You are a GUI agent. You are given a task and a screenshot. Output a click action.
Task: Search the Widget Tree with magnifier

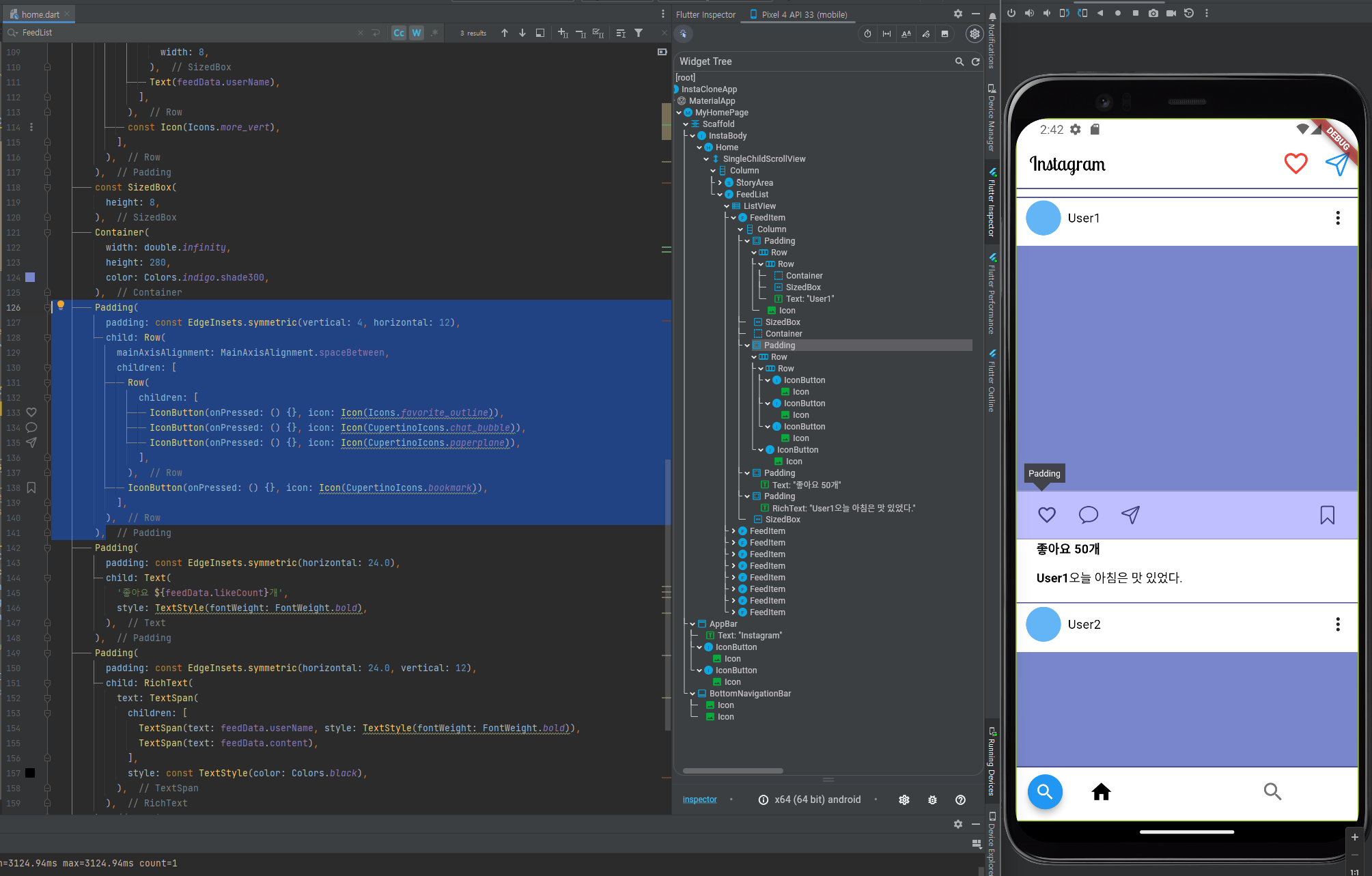tap(959, 61)
